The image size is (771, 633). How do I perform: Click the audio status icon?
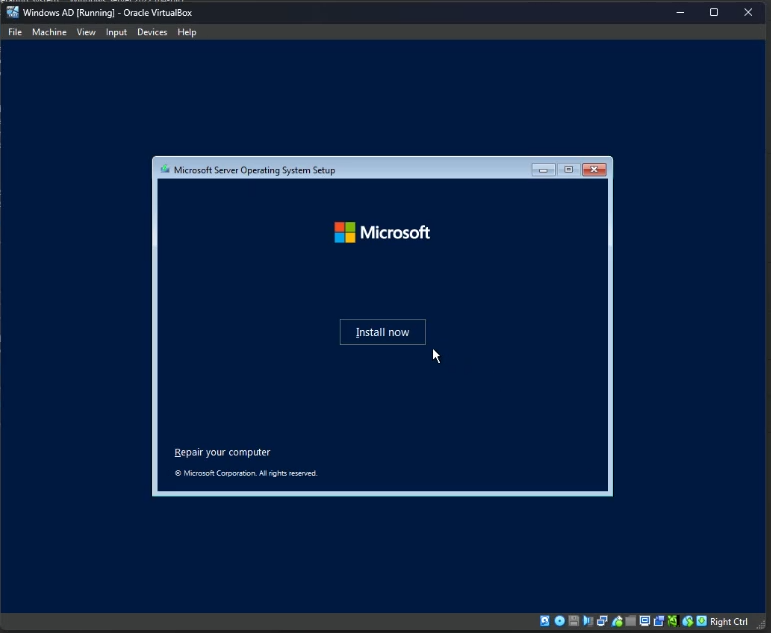[x=588, y=621]
